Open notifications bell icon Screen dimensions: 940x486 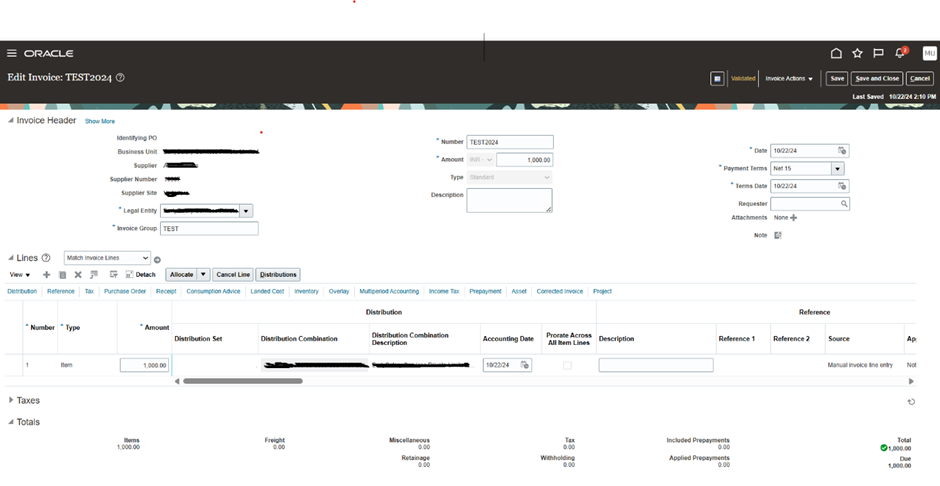[900, 54]
